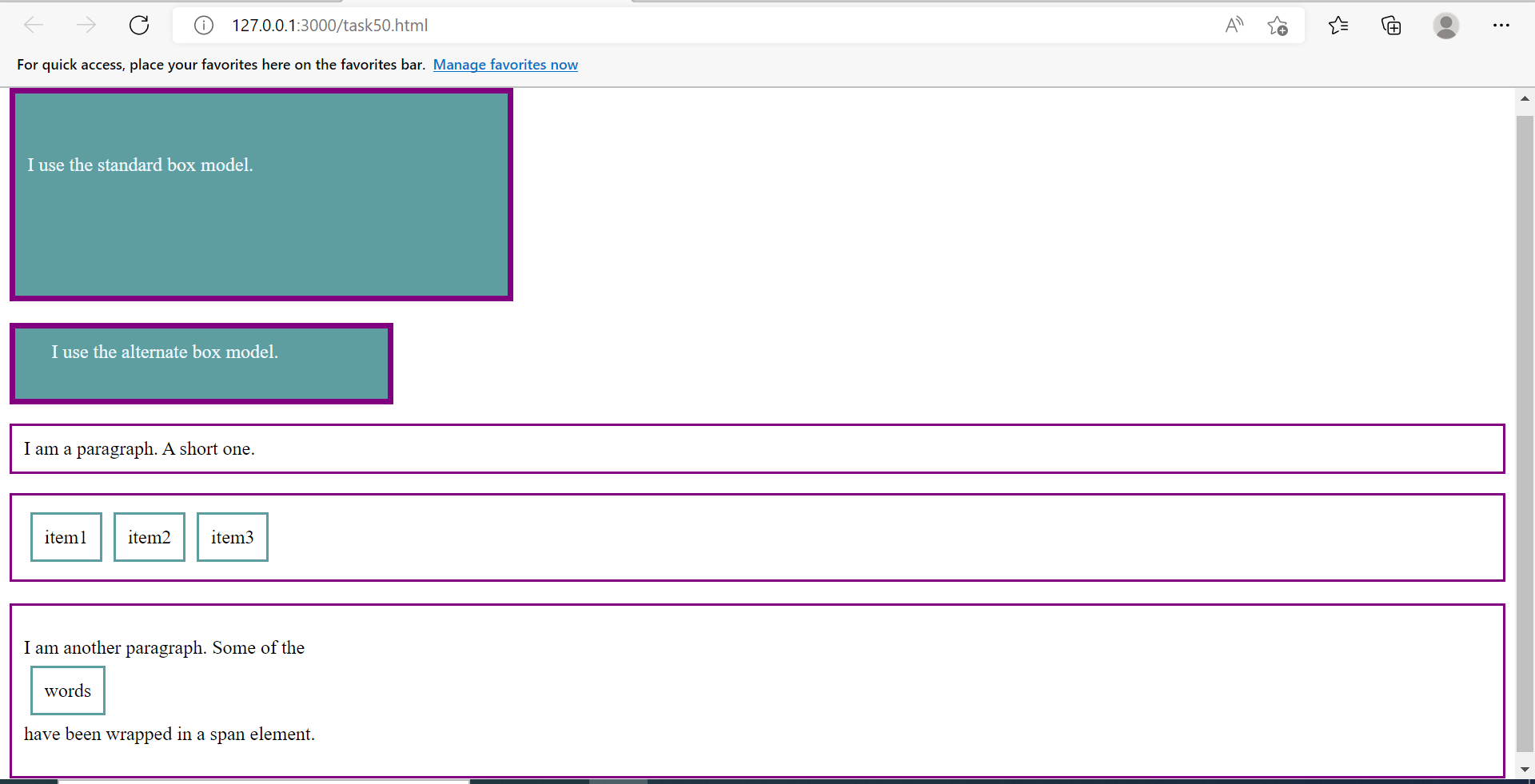Click the back navigation arrow
1535x784 pixels.
34,25
